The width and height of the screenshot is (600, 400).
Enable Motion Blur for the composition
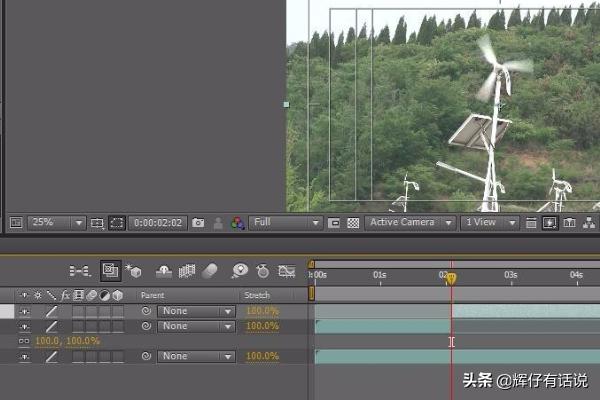tap(209, 271)
